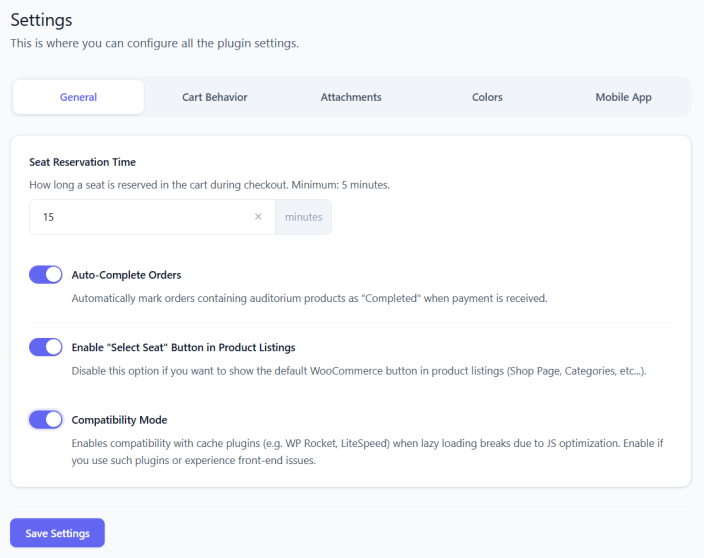The image size is (704, 558).
Task: Toggle the Auto-Complete Orders switch
Action: tap(46, 275)
